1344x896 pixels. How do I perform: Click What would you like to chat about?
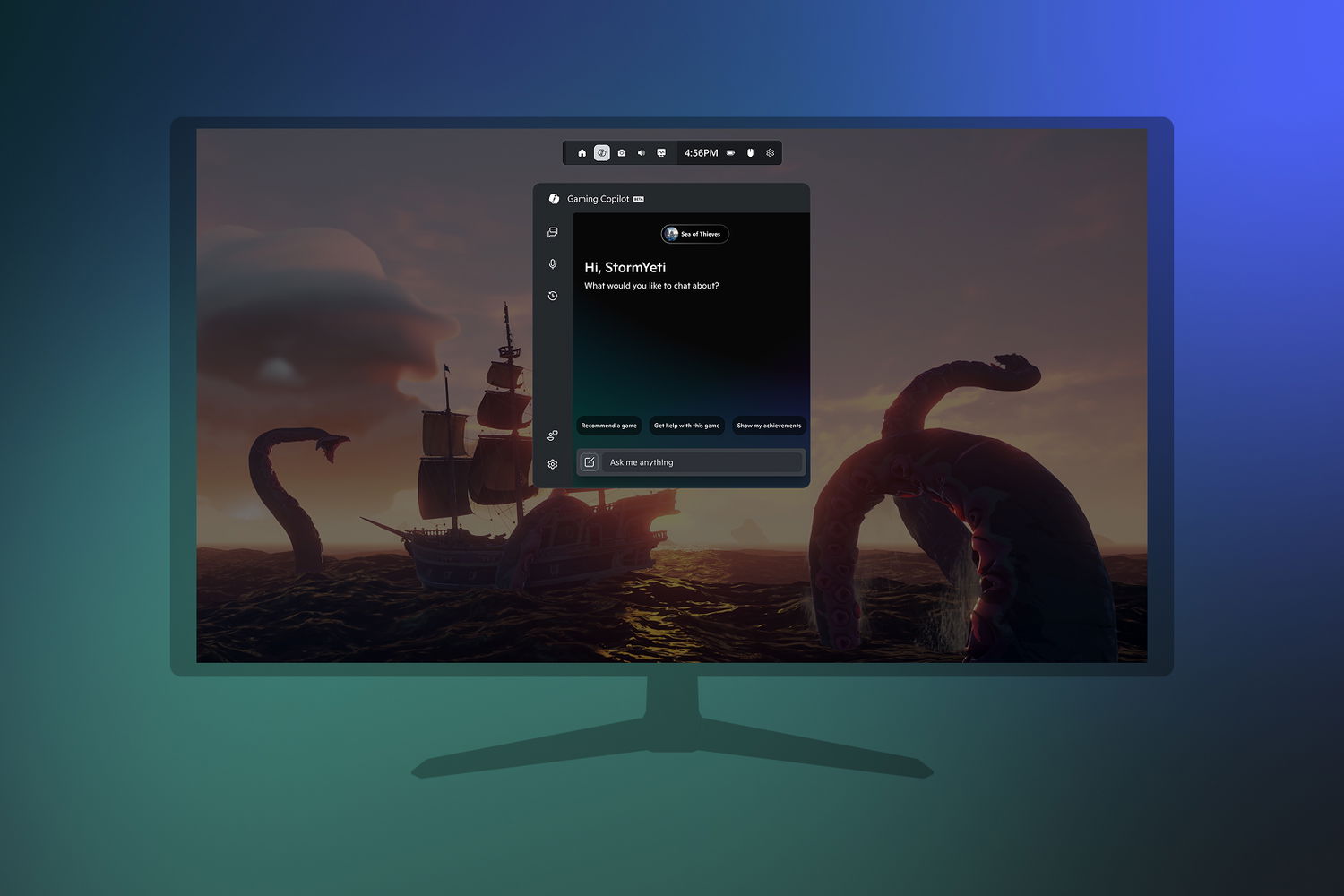point(651,286)
